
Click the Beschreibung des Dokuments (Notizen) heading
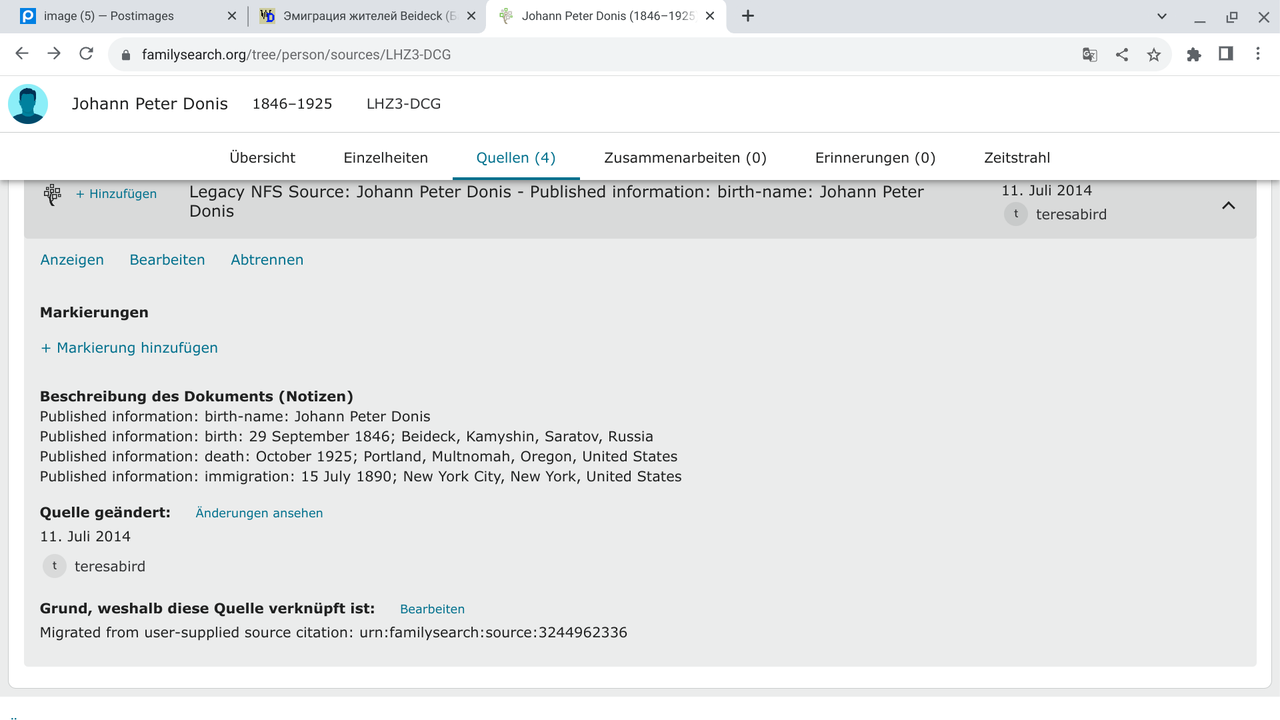[196, 397]
